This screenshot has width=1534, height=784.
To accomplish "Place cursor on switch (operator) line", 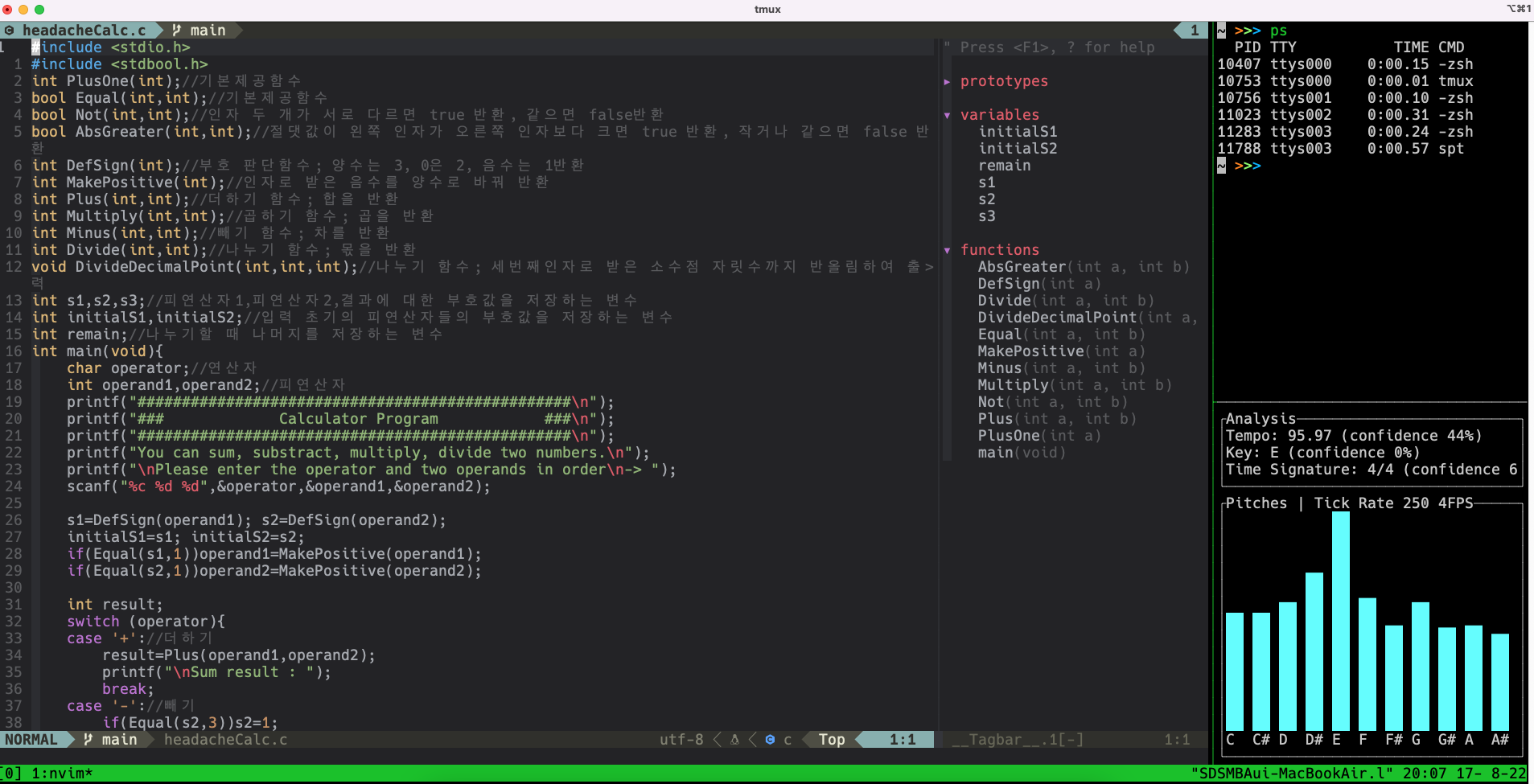I will [x=146, y=622].
